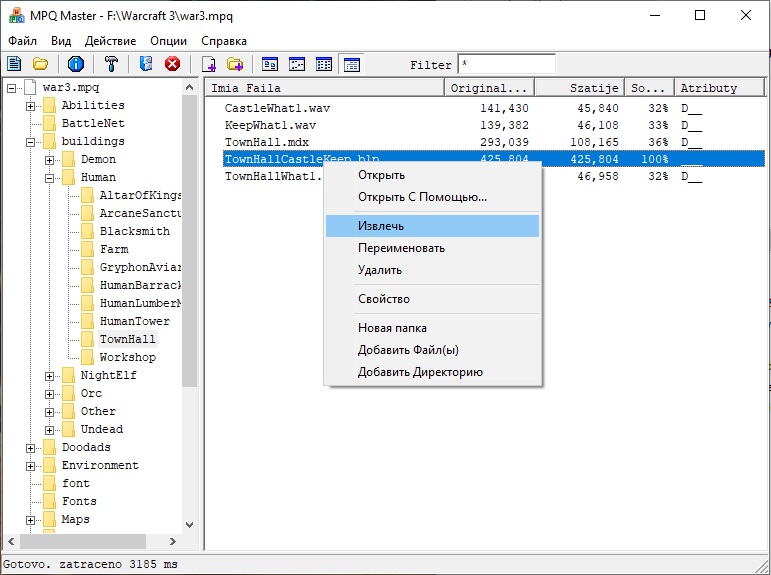Screen dimensions: 771x575
Task: Sort by Szatije column header
Action: [580, 88]
